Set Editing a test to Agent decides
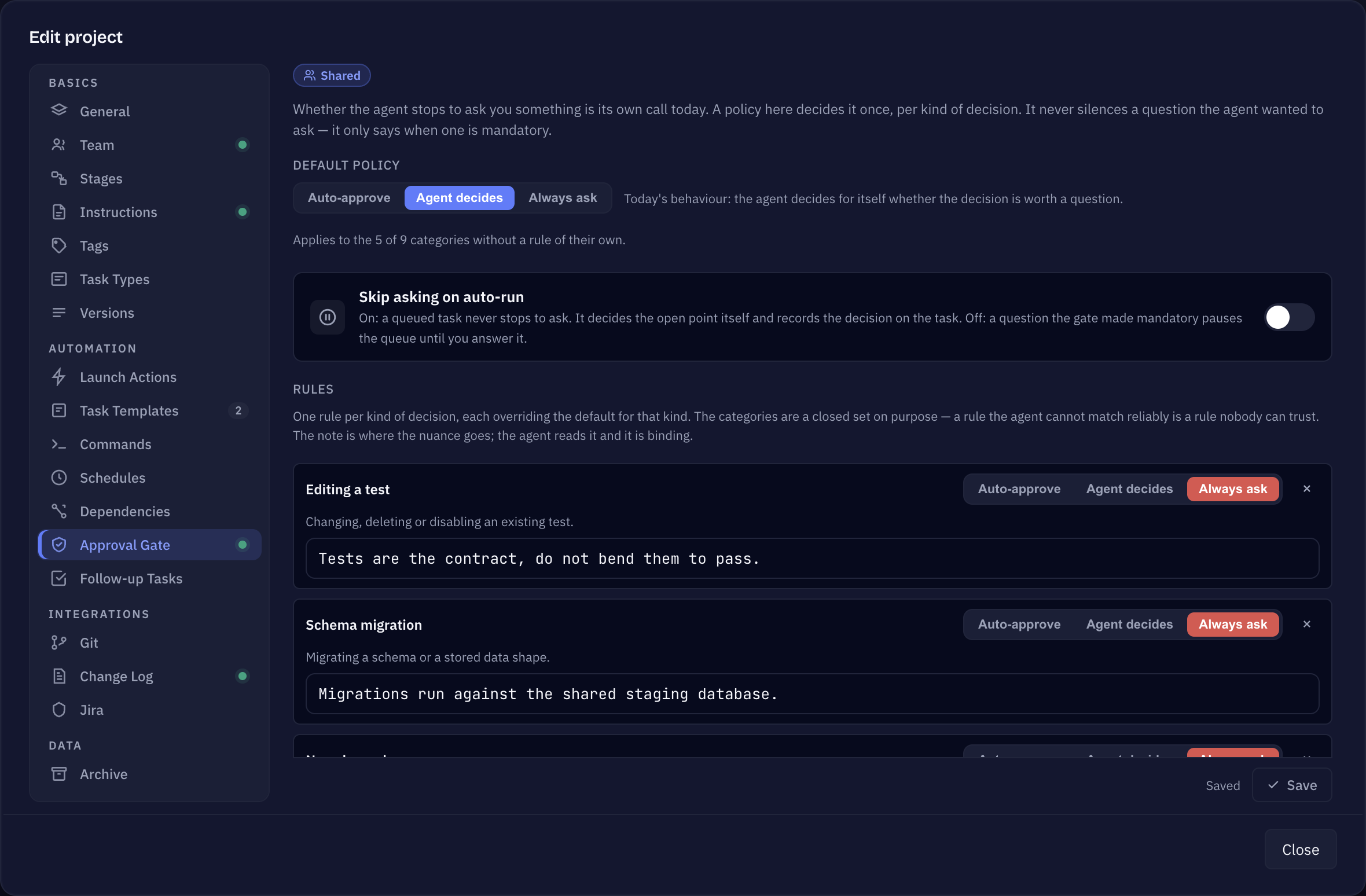Viewport: 1366px width, 896px height. 1129,489
